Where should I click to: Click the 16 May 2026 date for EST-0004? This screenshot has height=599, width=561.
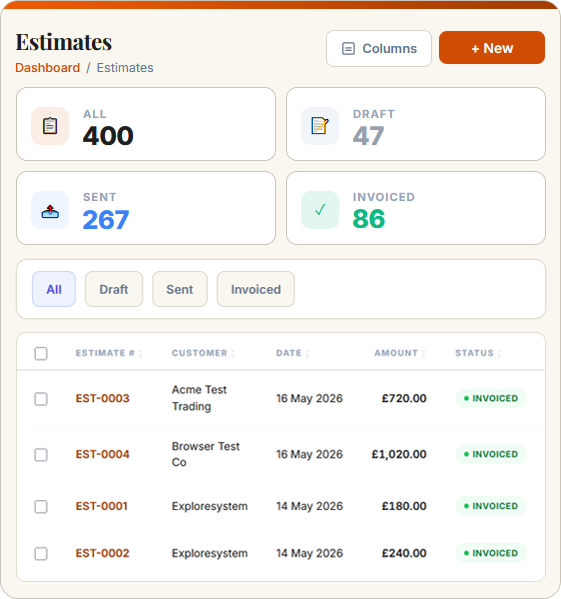(310, 454)
